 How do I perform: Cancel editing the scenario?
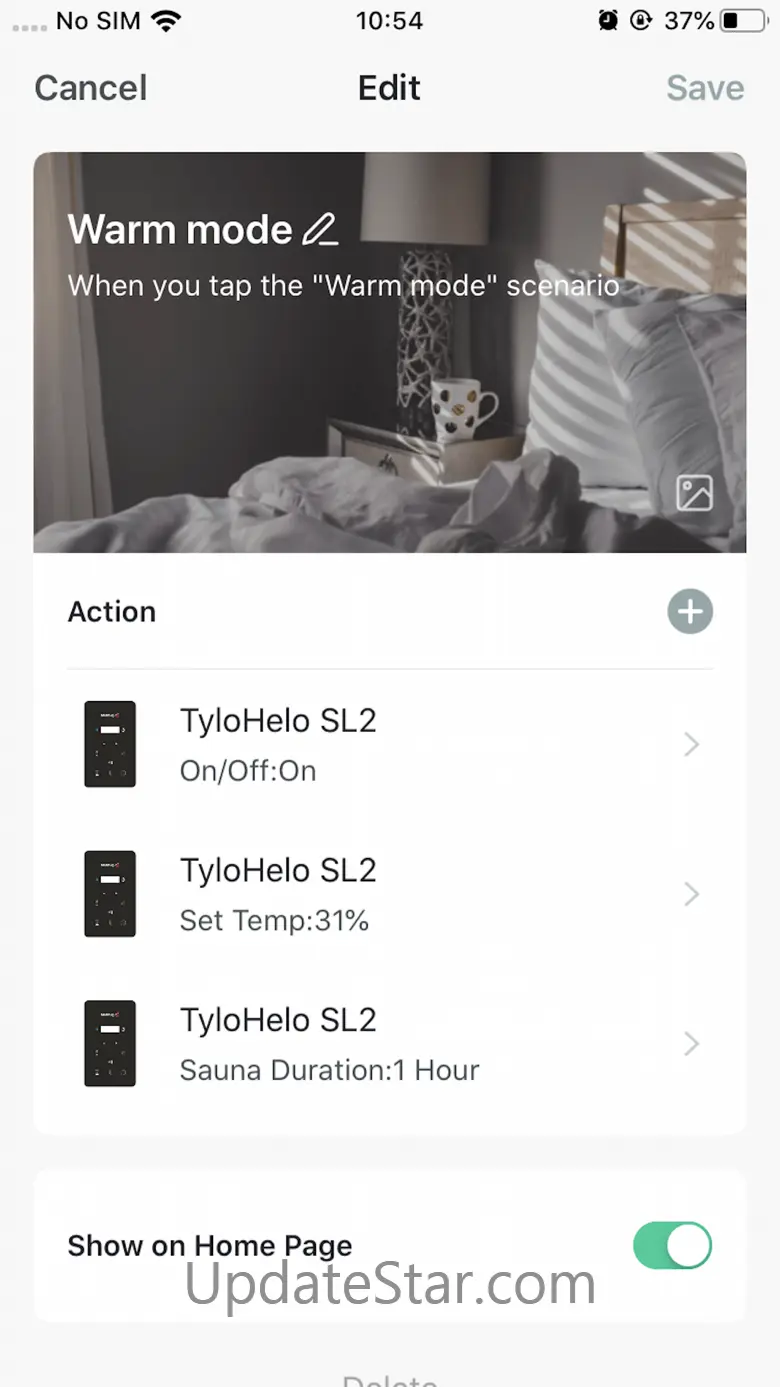click(91, 88)
